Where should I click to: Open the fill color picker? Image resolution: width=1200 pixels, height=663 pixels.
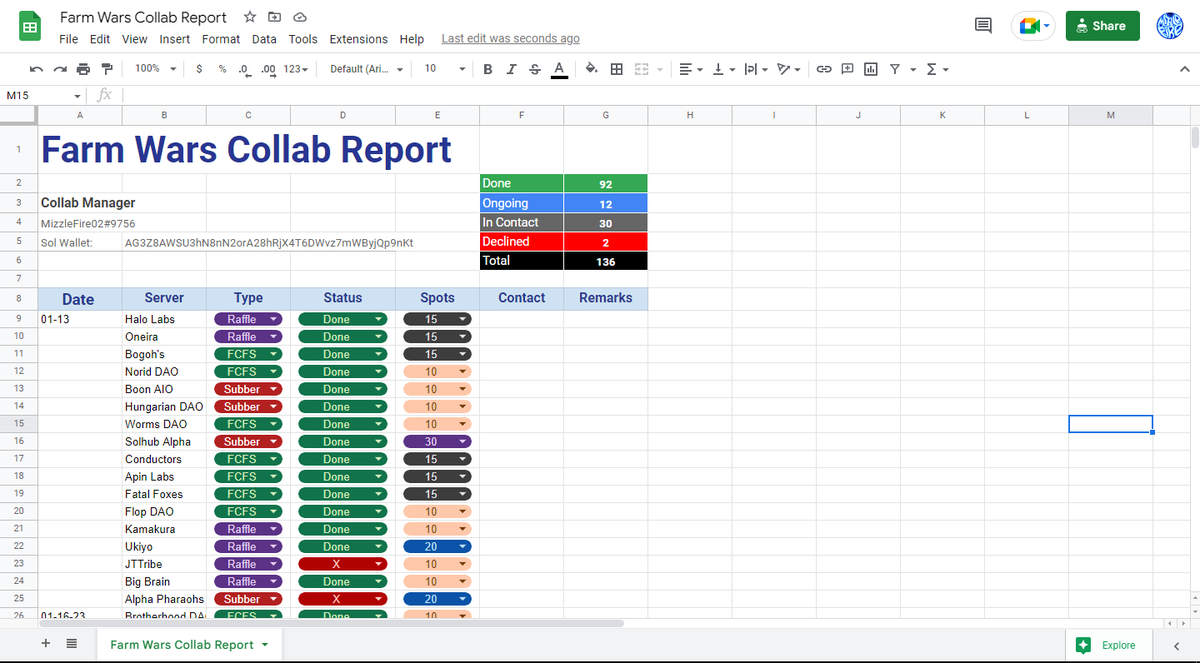(592, 69)
